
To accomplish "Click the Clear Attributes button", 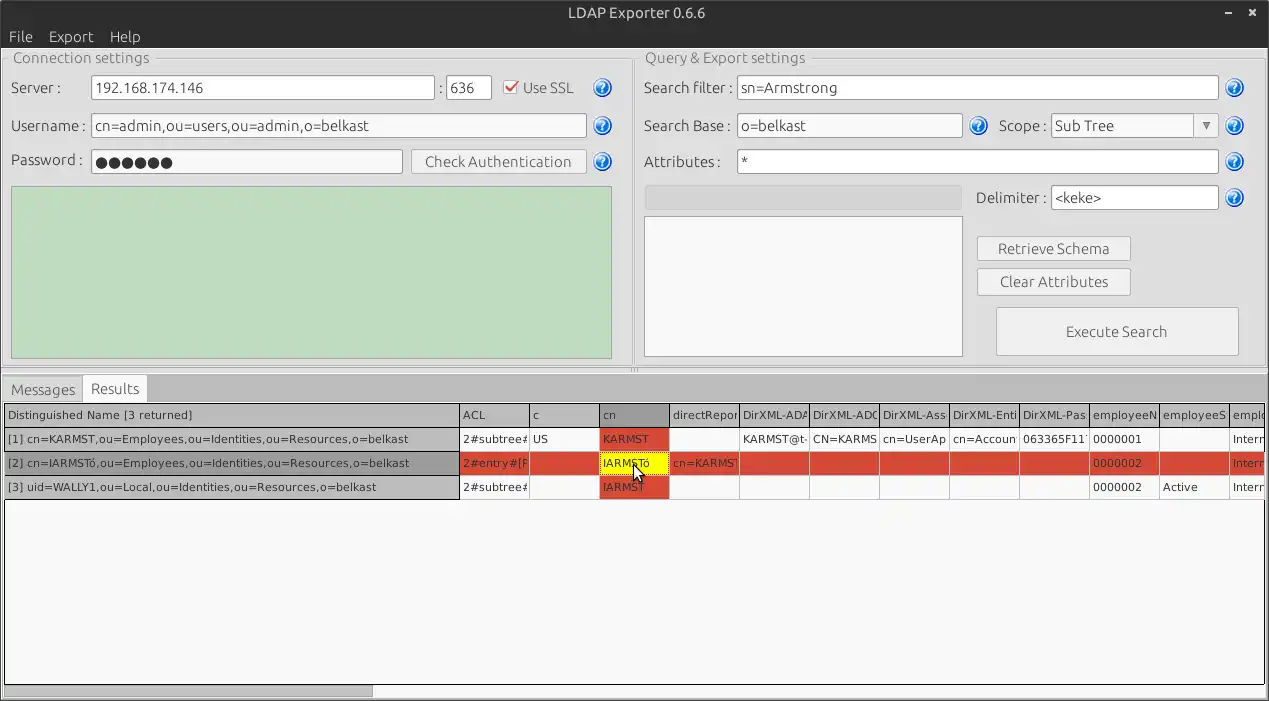I will pyautogui.click(x=1054, y=282).
